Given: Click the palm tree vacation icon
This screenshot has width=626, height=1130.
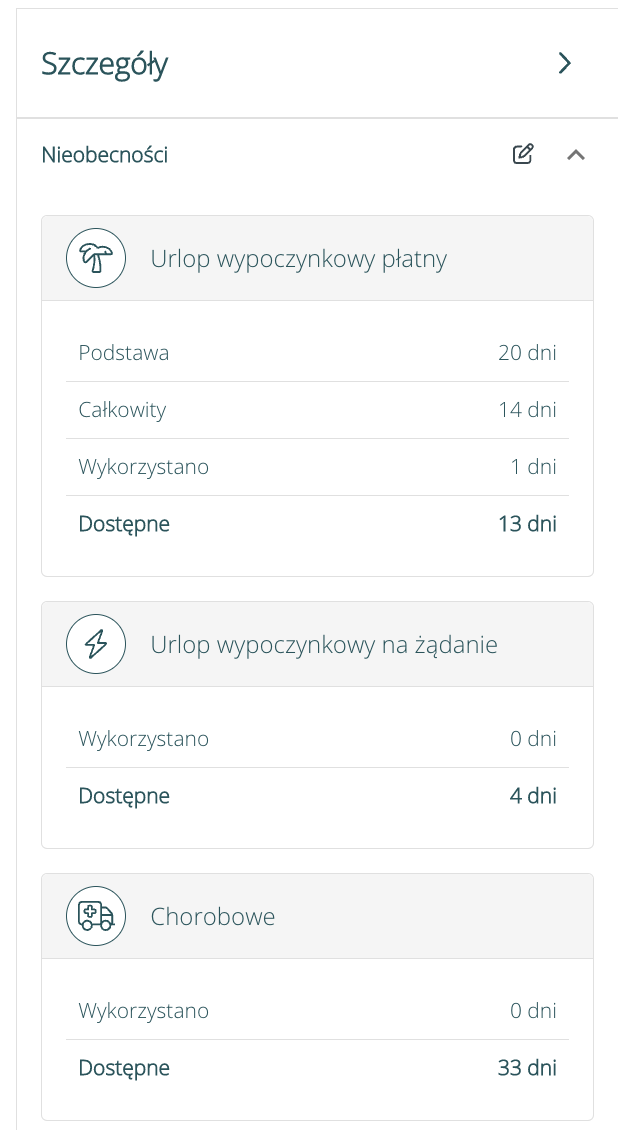Looking at the screenshot, I should pos(96,258).
